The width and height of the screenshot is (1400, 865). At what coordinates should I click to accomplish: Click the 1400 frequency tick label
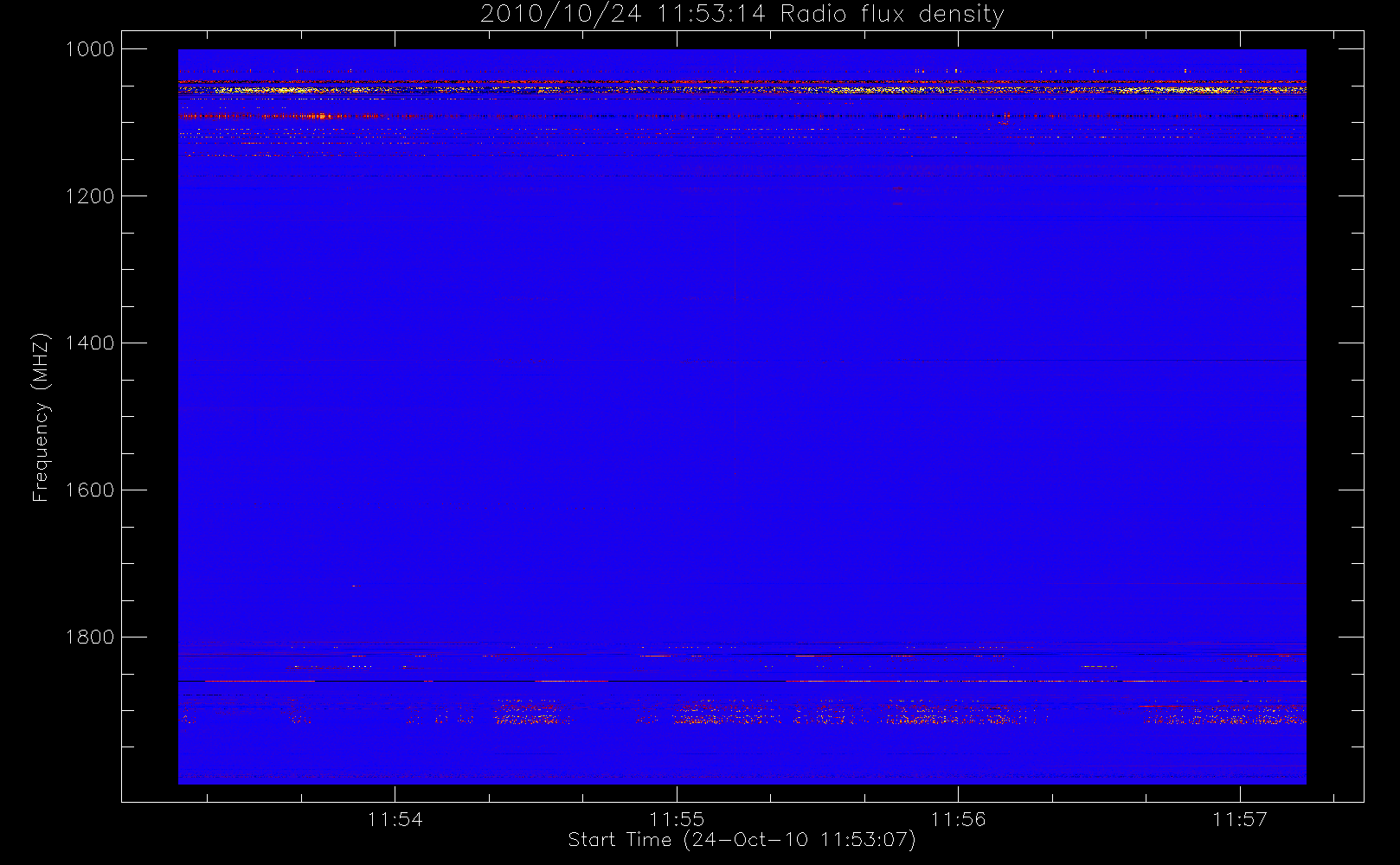pos(90,343)
